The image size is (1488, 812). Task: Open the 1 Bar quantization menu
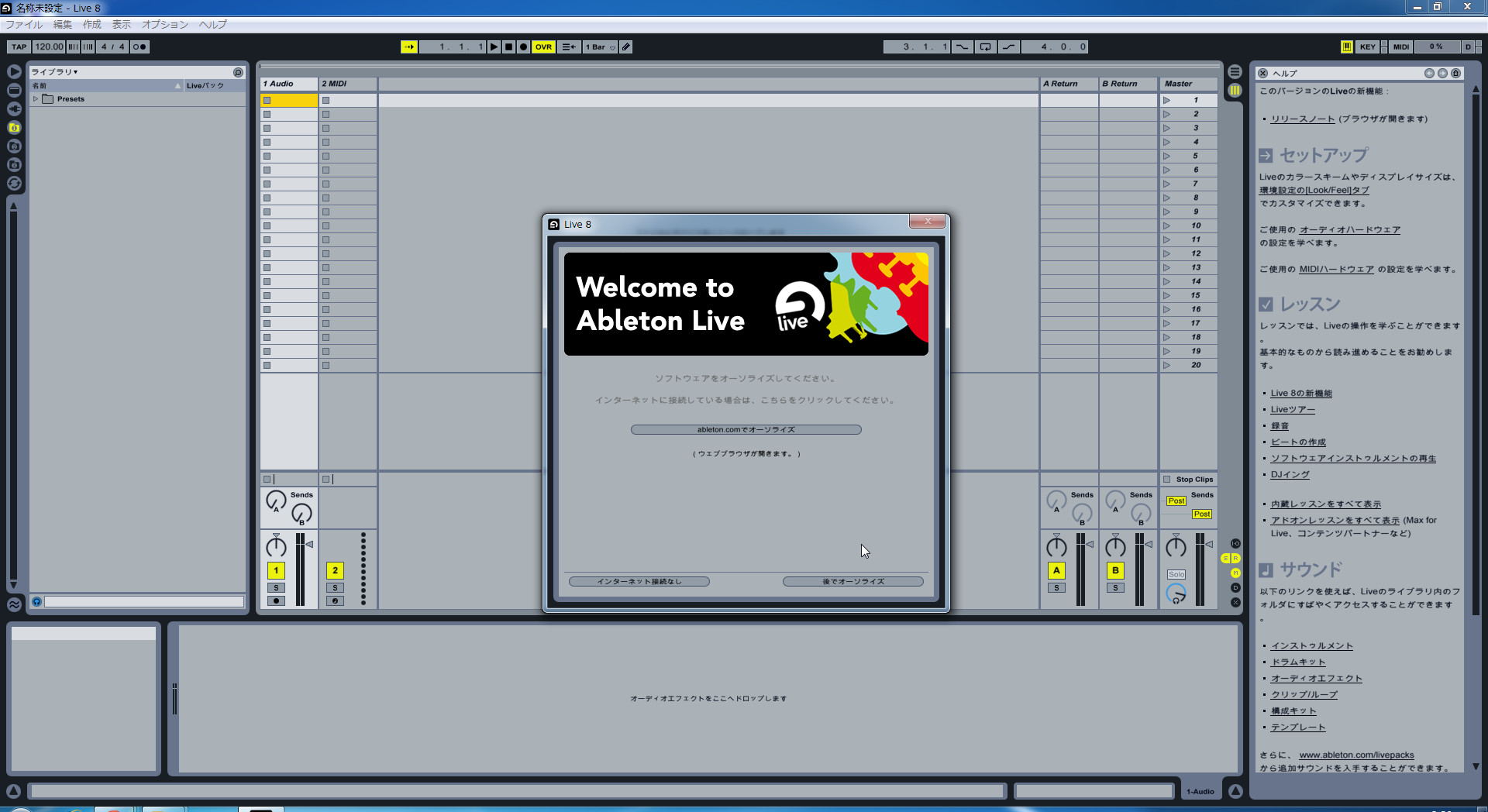click(x=601, y=46)
